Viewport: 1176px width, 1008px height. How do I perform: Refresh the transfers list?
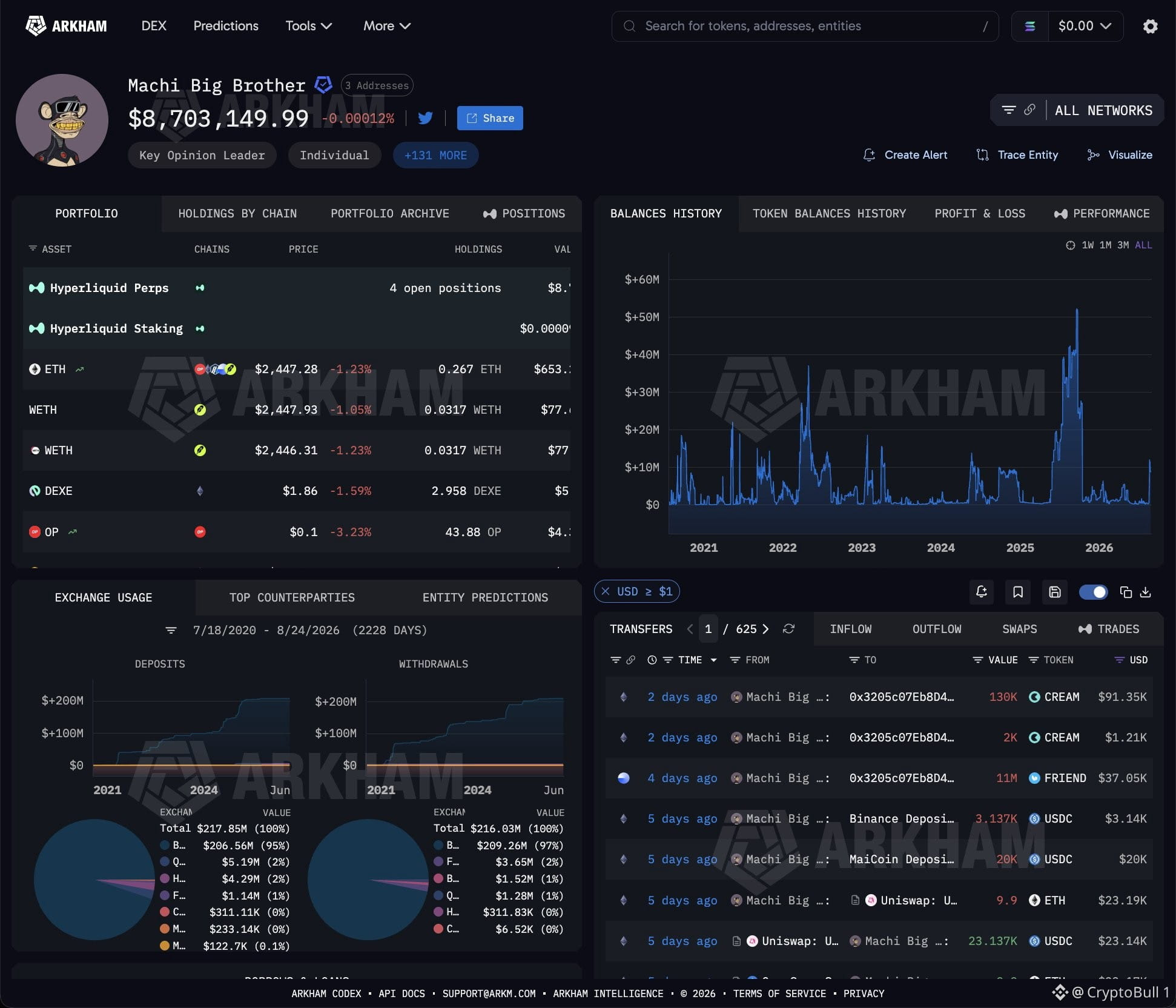point(788,629)
